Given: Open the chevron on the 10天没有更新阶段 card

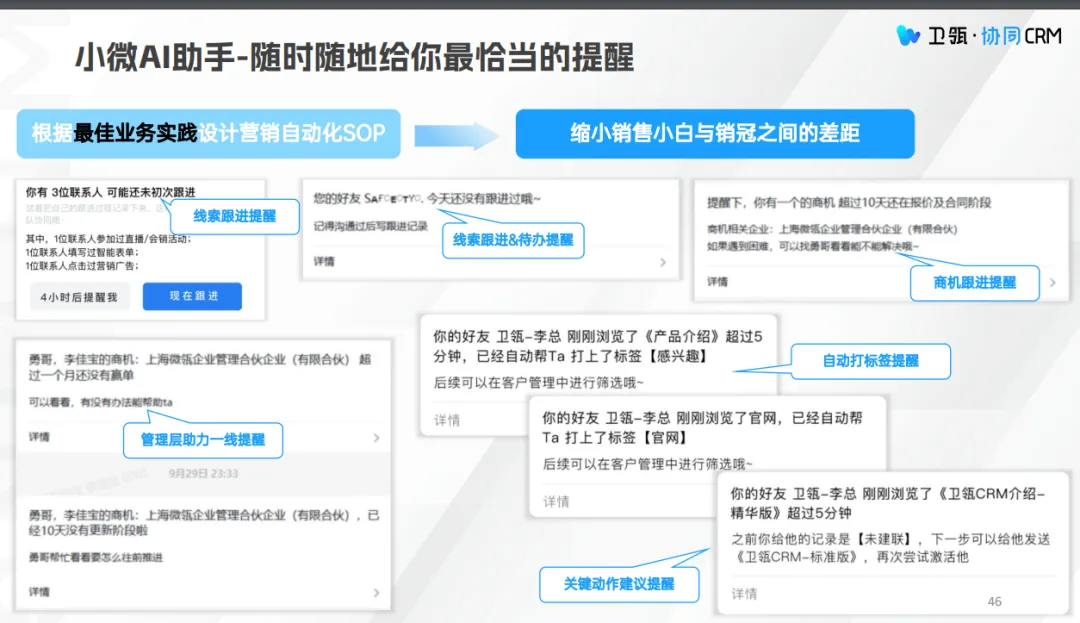Looking at the screenshot, I should (376, 593).
